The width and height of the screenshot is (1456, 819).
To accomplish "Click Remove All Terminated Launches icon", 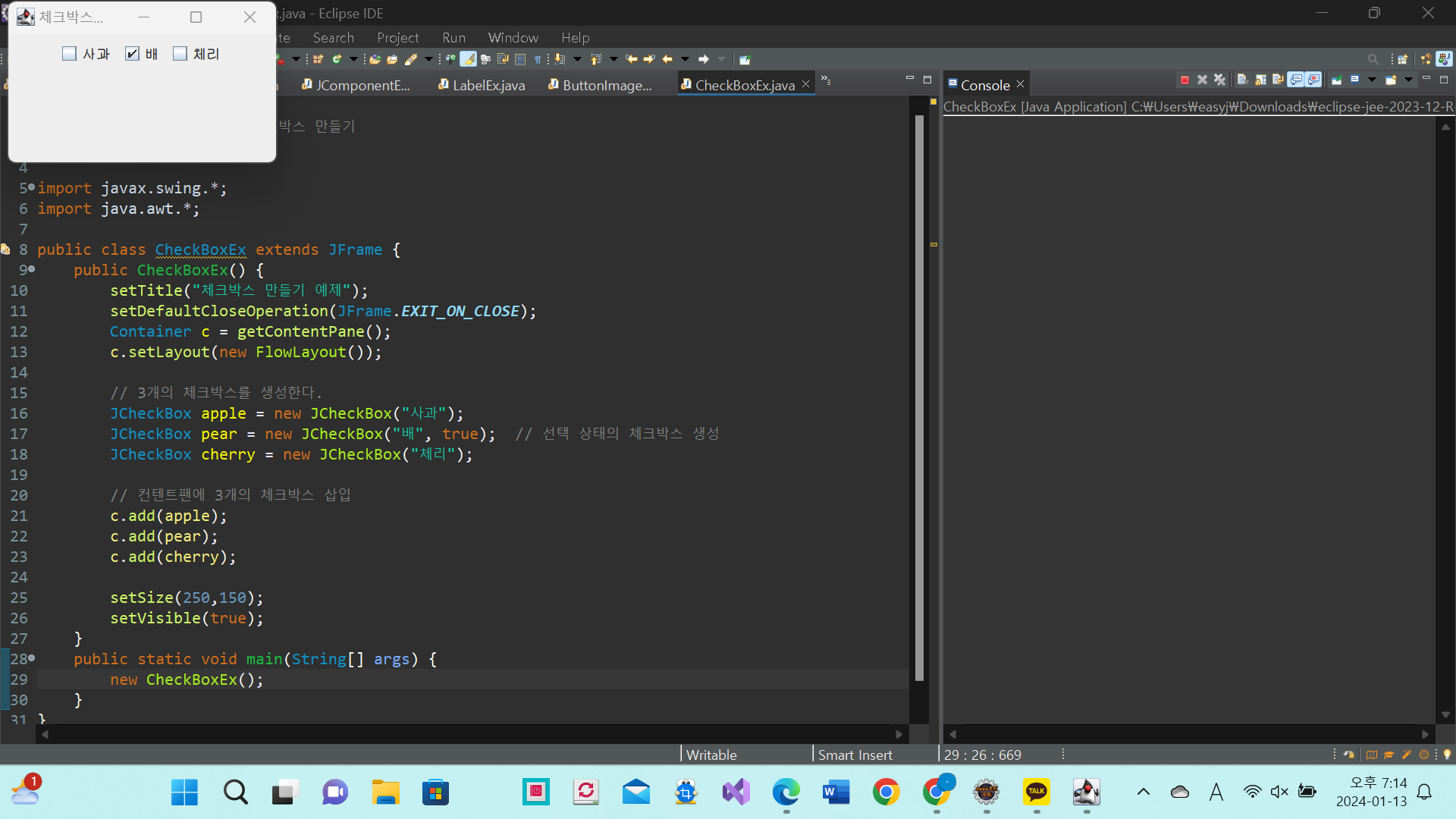I will coord(1219,80).
